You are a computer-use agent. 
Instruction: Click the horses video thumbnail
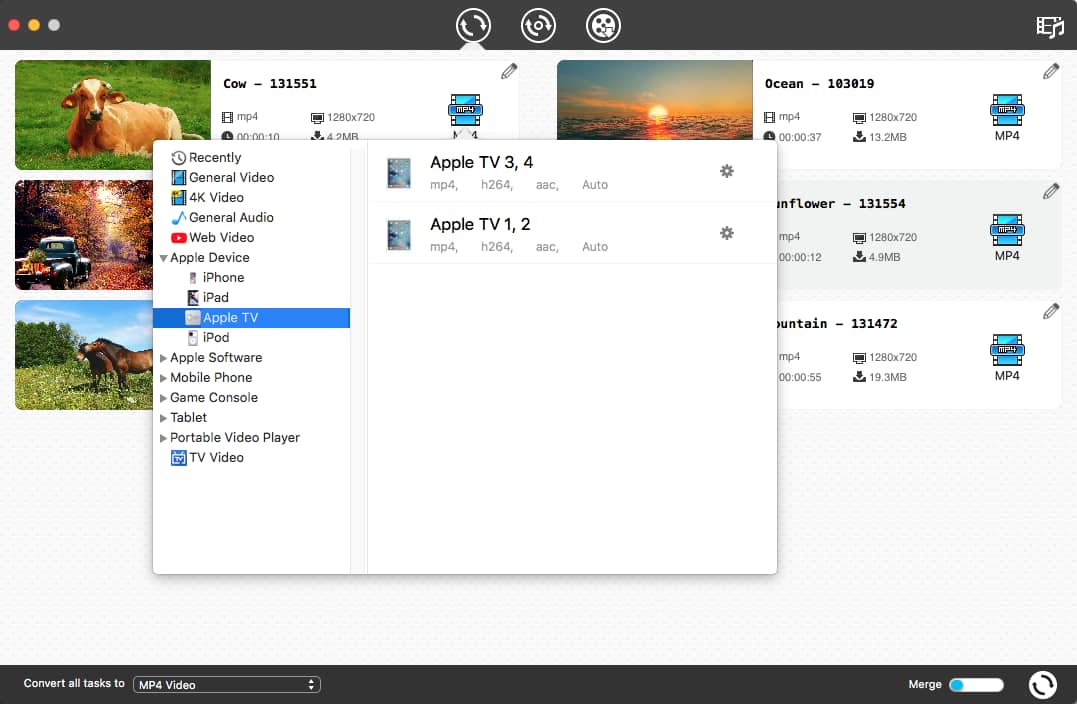coord(84,354)
